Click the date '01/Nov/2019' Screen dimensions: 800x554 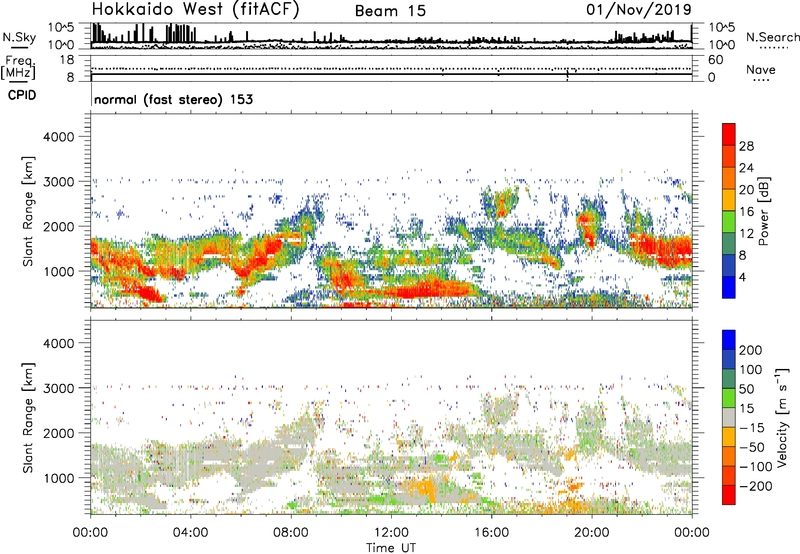pos(639,10)
